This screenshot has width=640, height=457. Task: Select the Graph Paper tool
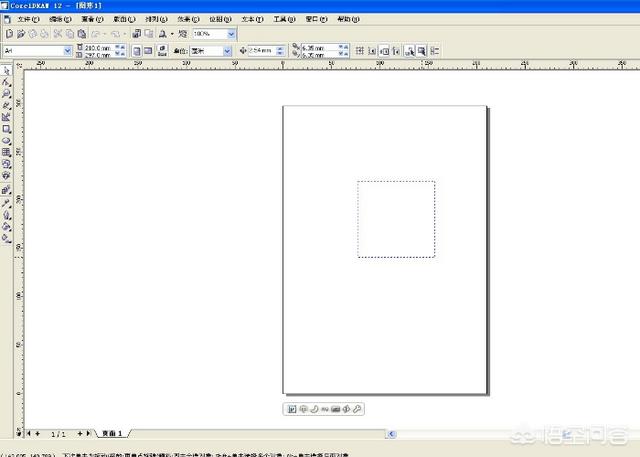6,152
